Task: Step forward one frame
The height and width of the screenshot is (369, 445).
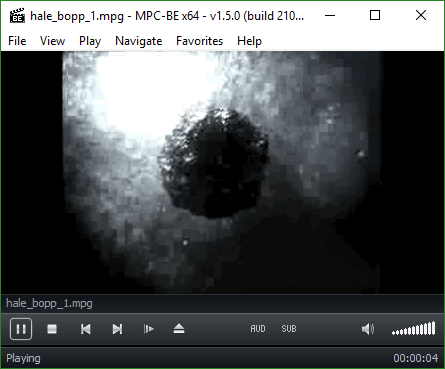Action: [x=148, y=329]
